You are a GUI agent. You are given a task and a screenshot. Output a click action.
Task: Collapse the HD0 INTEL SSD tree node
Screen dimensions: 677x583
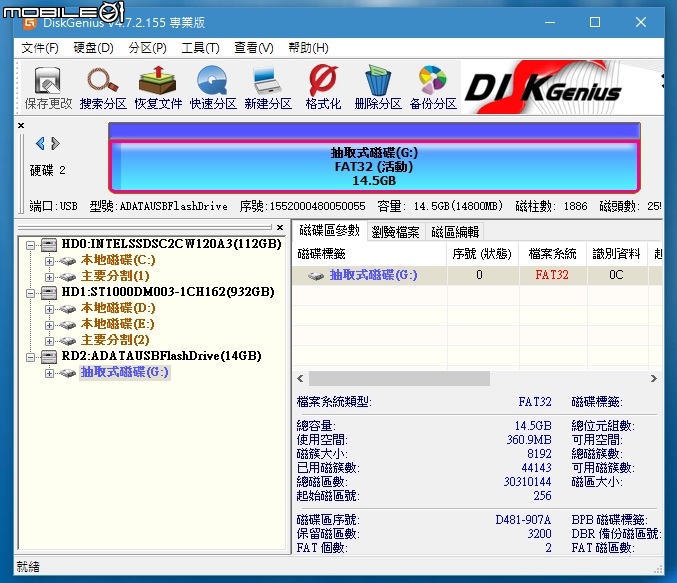[x=30, y=245]
